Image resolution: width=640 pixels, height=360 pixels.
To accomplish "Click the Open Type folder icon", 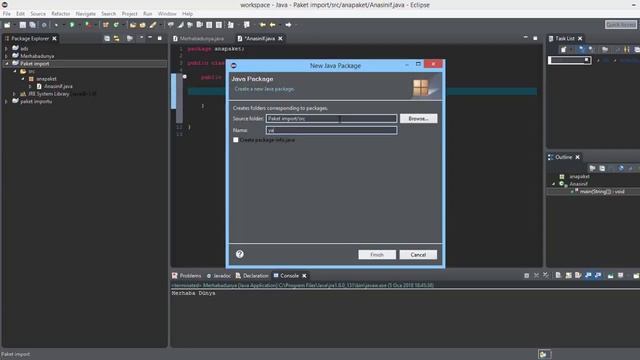I will [x=133, y=25].
